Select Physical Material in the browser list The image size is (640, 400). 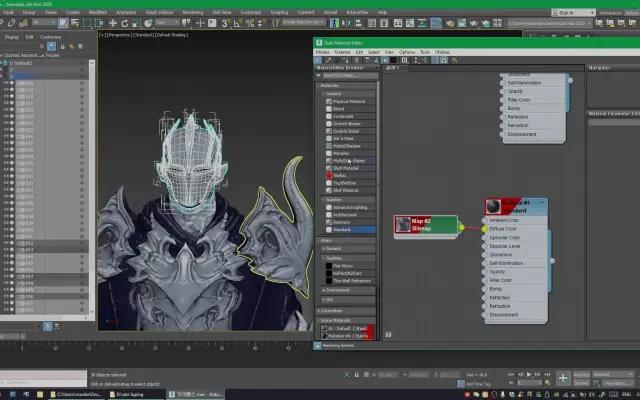pyautogui.click(x=351, y=102)
